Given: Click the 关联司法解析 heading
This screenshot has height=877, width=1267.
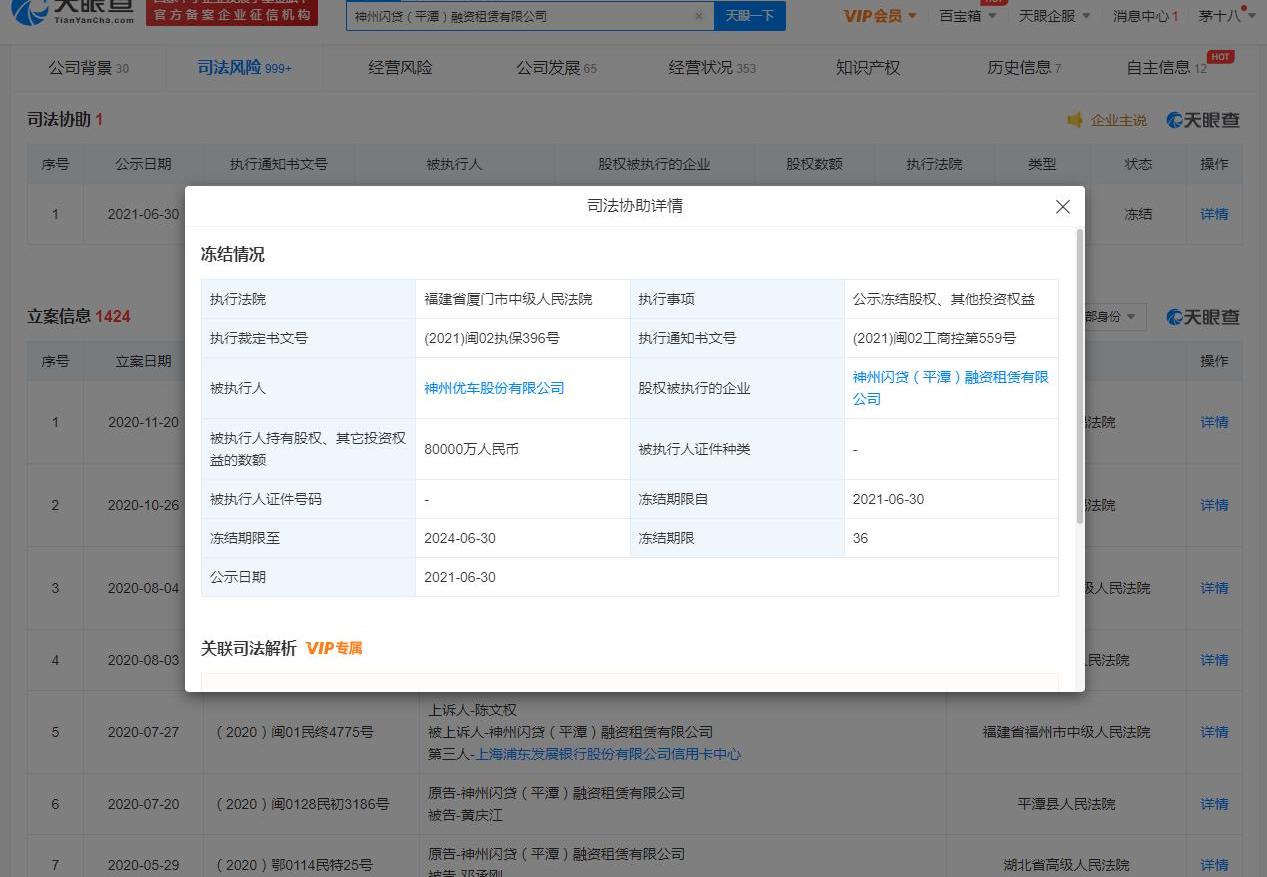Looking at the screenshot, I should coord(249,649).
